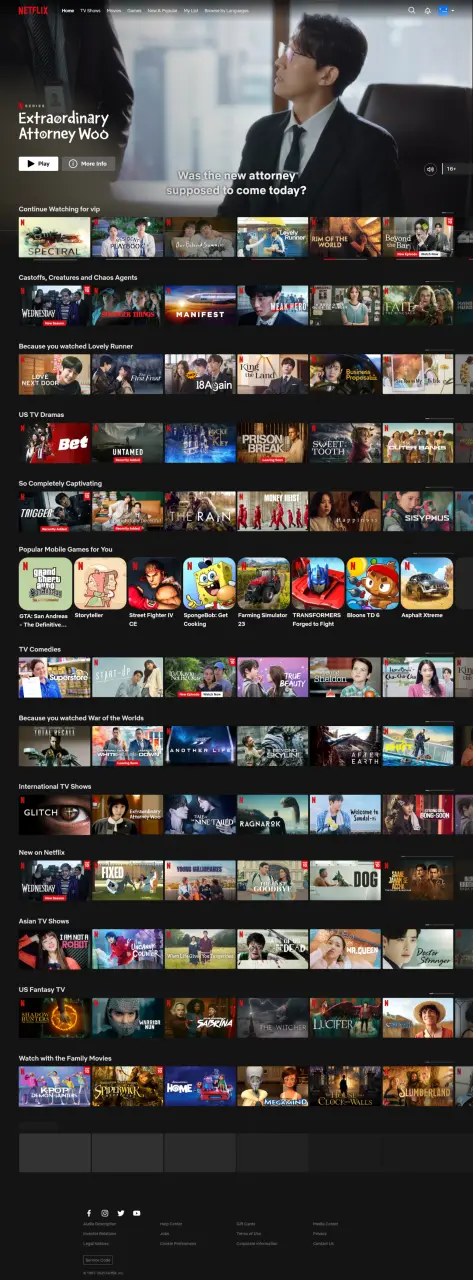Screen dimensions: 473x1280
Task: Open the TV Shows menu item
Action: click(x=90, y=10)
